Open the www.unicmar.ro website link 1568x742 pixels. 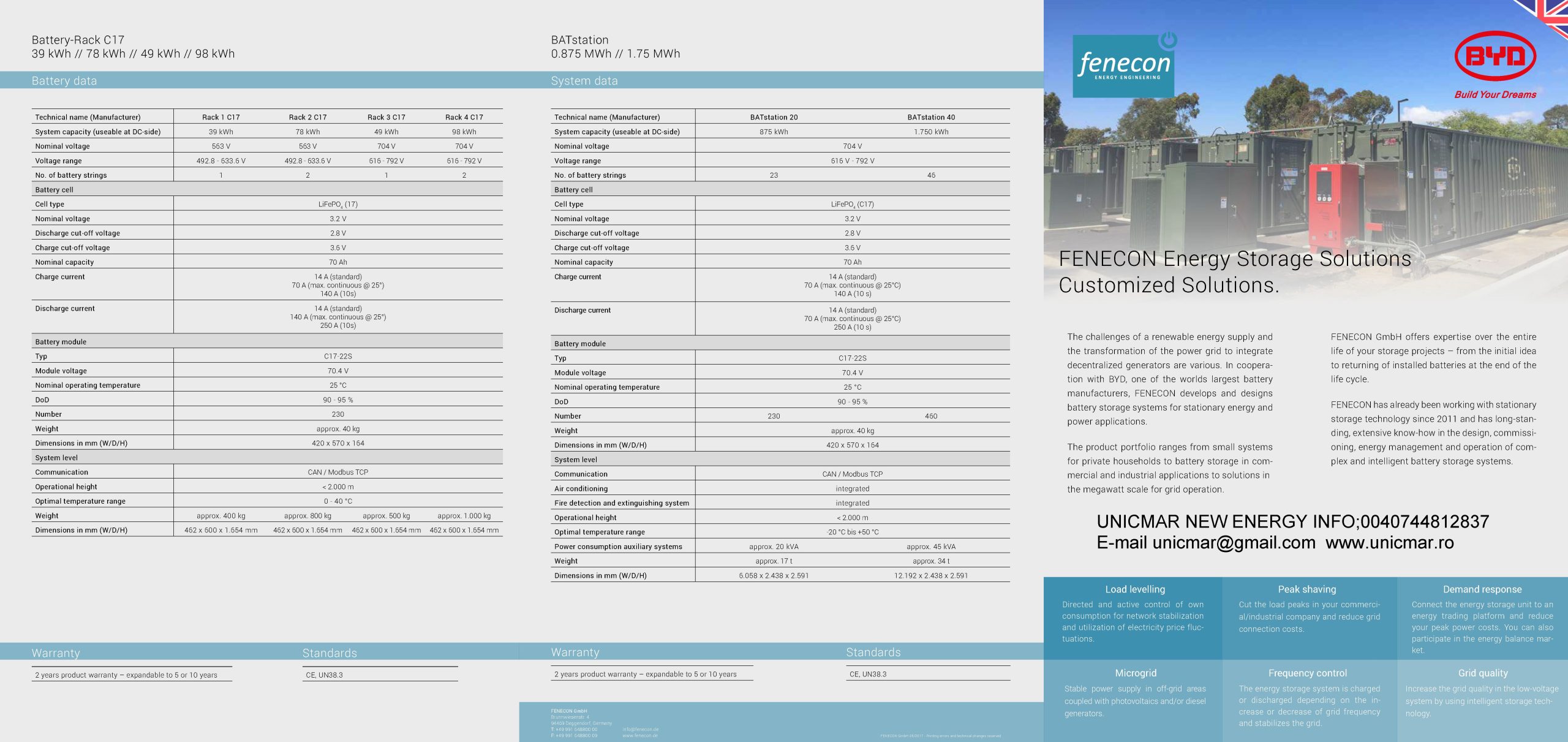pyautogui.click(x=1389, y=543)
